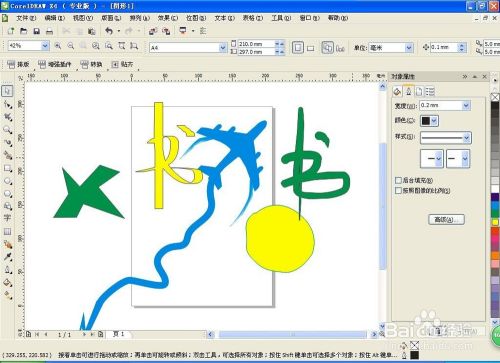Click the Undo arrow icon
Viewport: 500px width, 363px height.
109,31
